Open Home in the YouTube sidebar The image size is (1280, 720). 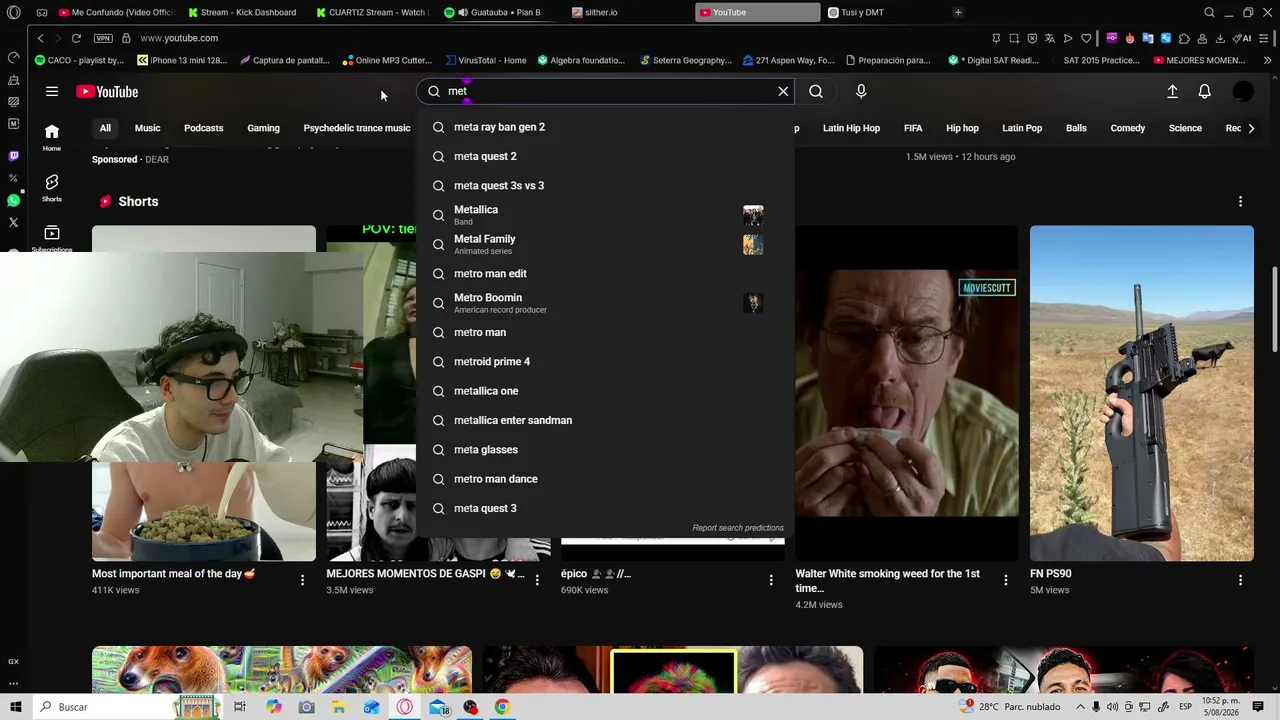52,137
